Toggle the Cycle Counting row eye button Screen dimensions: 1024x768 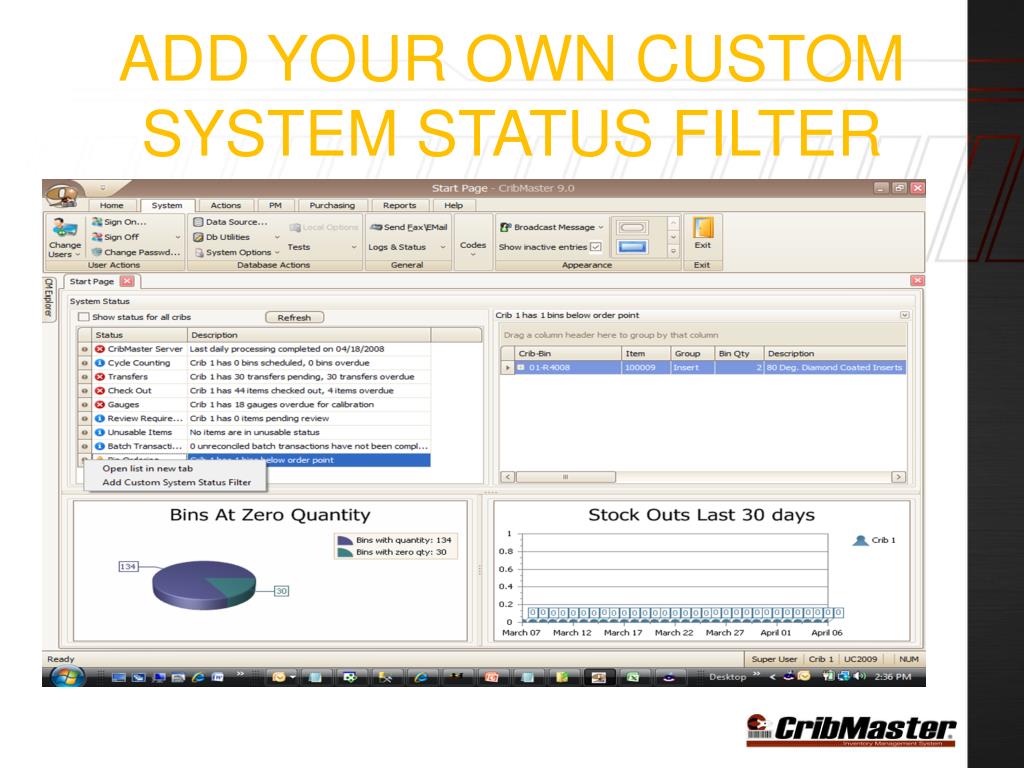[84, 363]
